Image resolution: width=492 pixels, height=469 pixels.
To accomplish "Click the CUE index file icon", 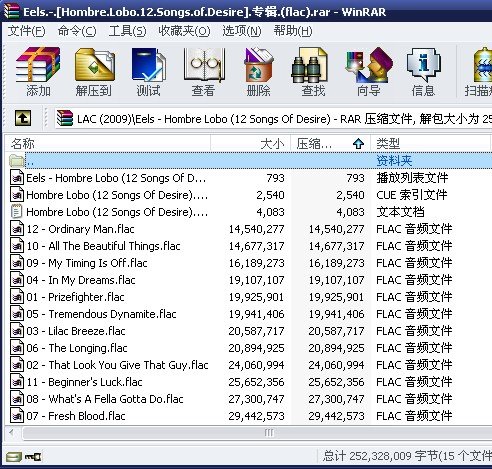I will pos(17,195).
